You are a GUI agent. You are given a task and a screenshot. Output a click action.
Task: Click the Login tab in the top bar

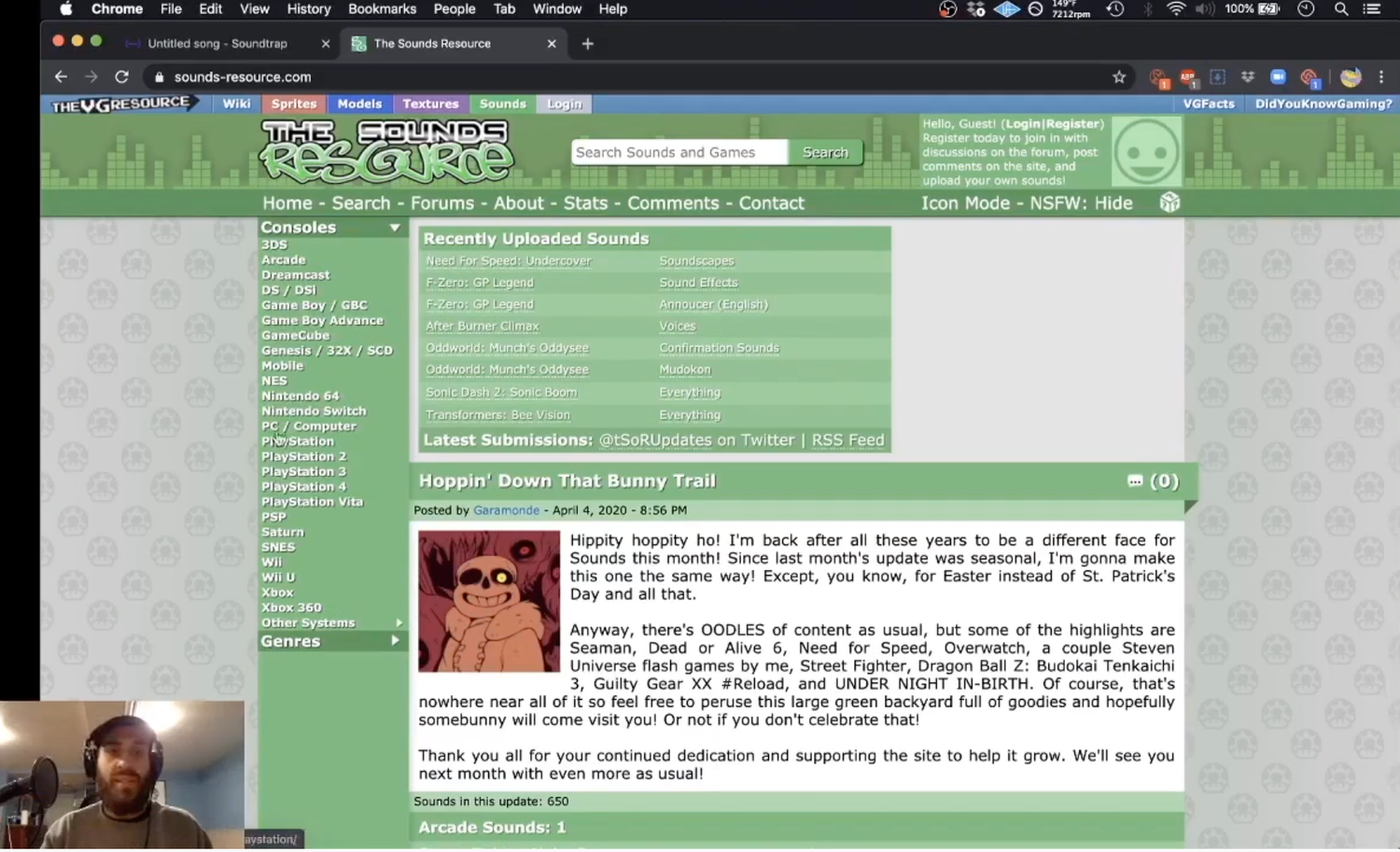(564, 104)
